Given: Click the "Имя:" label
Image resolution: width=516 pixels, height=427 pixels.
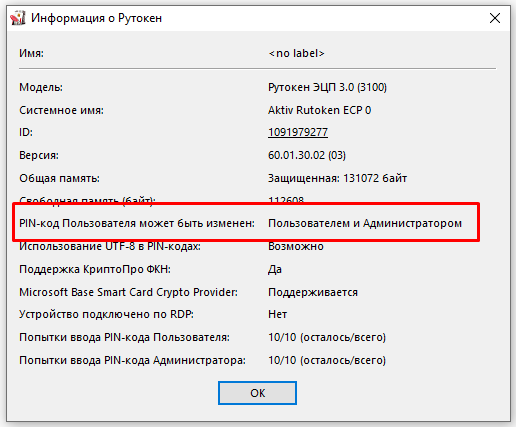Looking at the screenshot, I should click(31, 53).
